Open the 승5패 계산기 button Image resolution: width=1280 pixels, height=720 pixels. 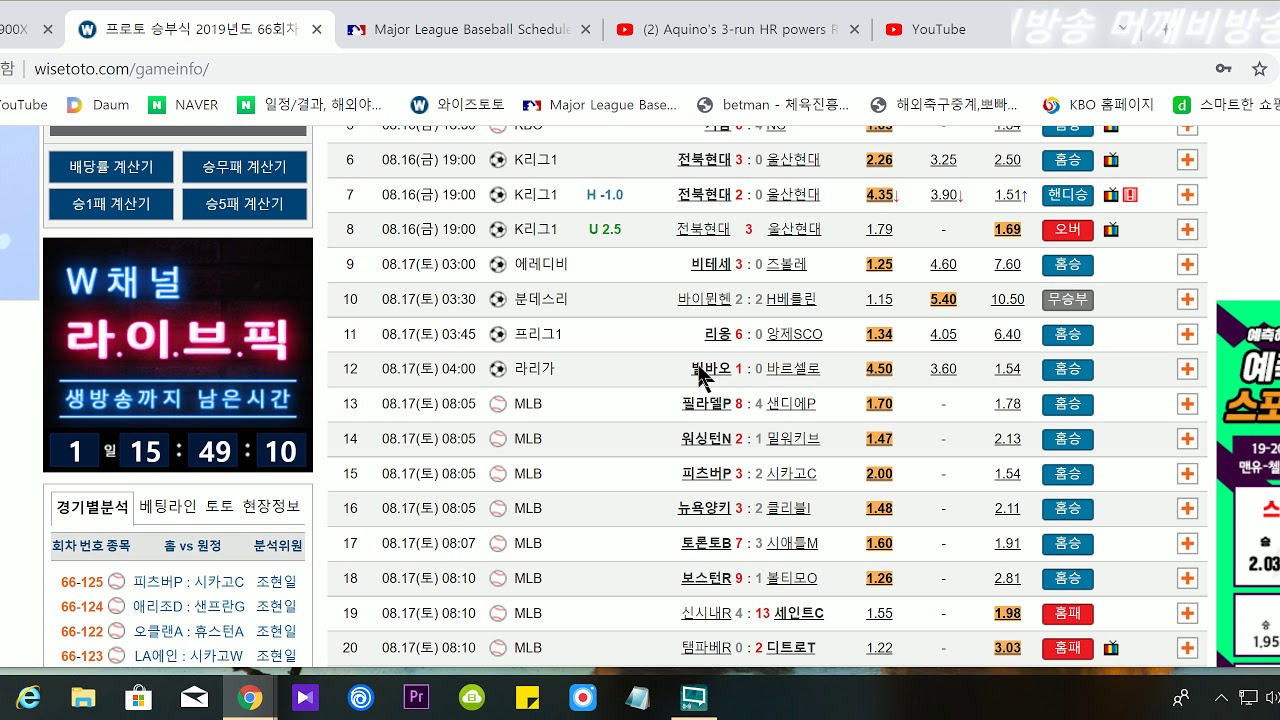click(x=244, y=204)
